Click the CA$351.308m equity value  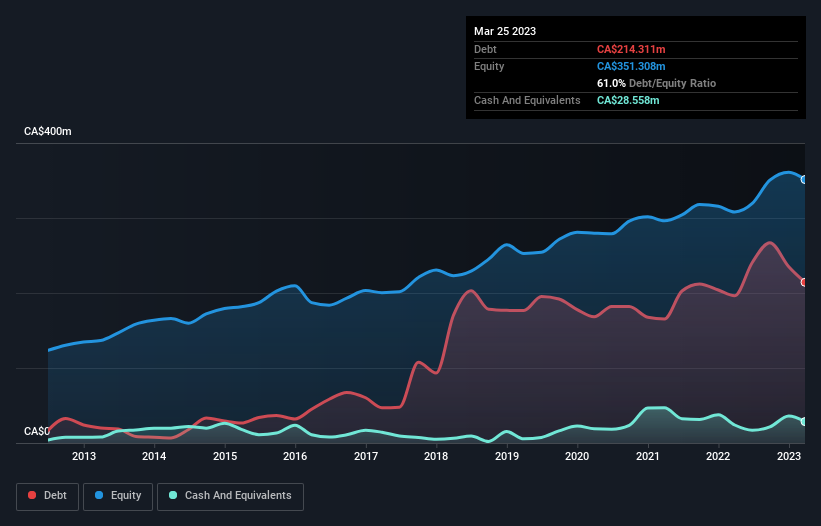631,66
